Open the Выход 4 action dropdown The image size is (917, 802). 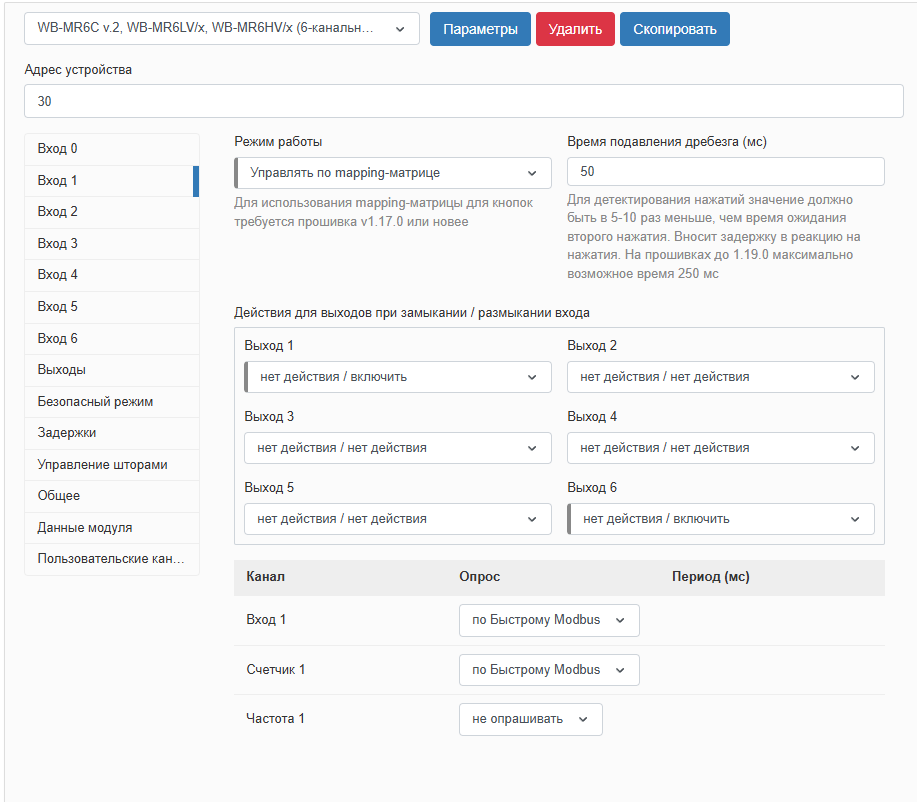point(720,448)
